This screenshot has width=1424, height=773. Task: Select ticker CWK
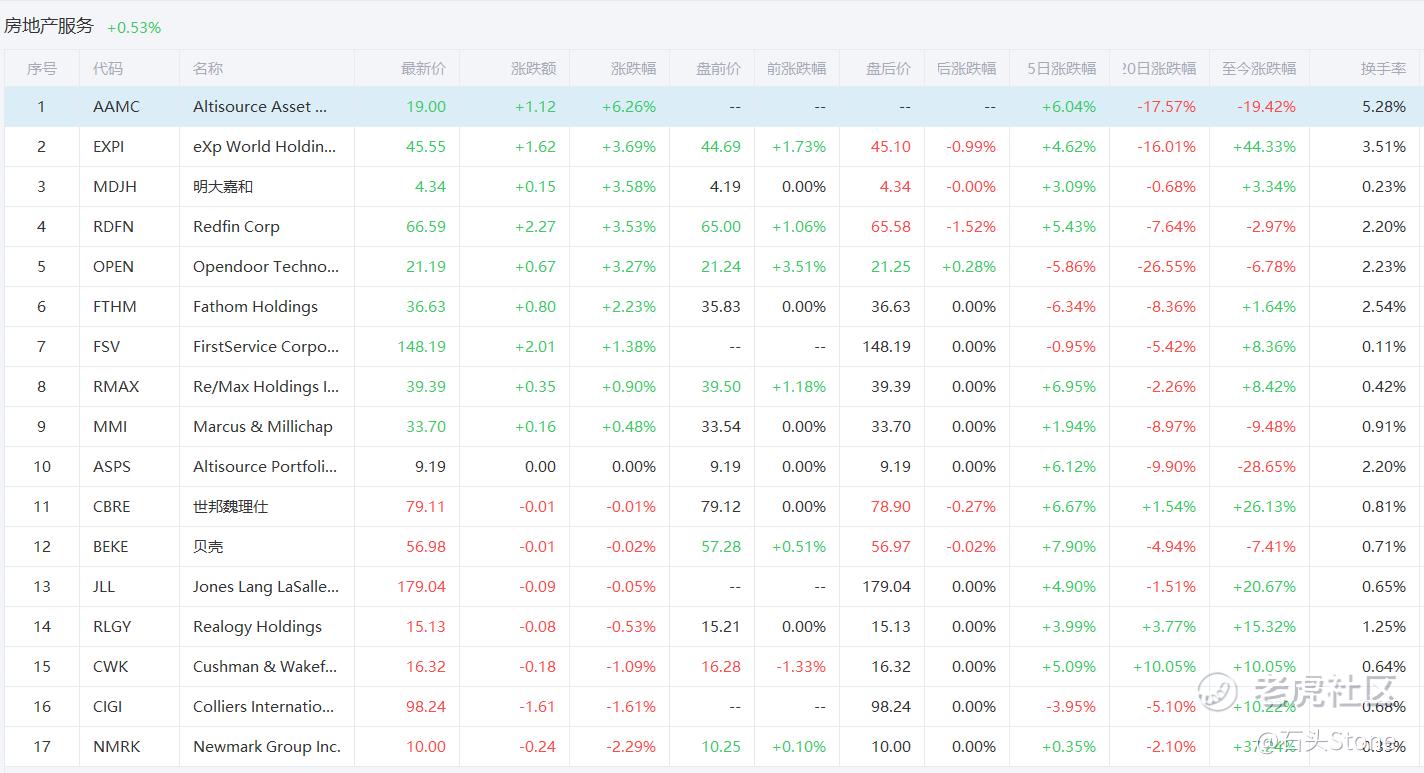click(110, 667)
